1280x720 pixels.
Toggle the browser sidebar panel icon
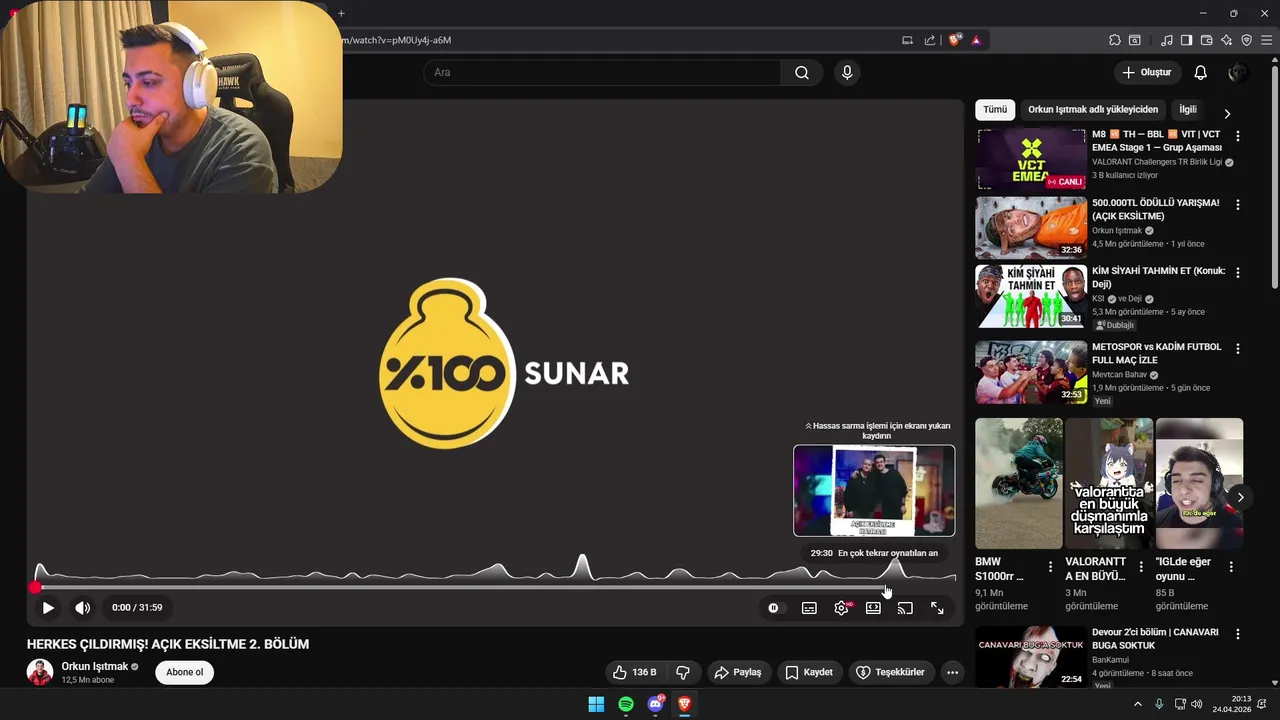[1186, 40]
